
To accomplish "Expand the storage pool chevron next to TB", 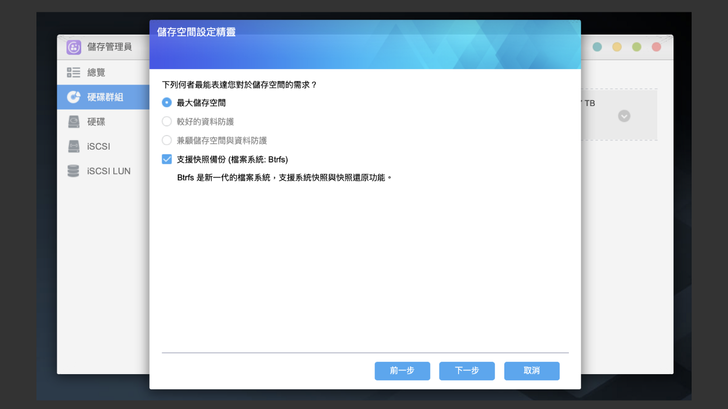I will (x=624, y=116).
